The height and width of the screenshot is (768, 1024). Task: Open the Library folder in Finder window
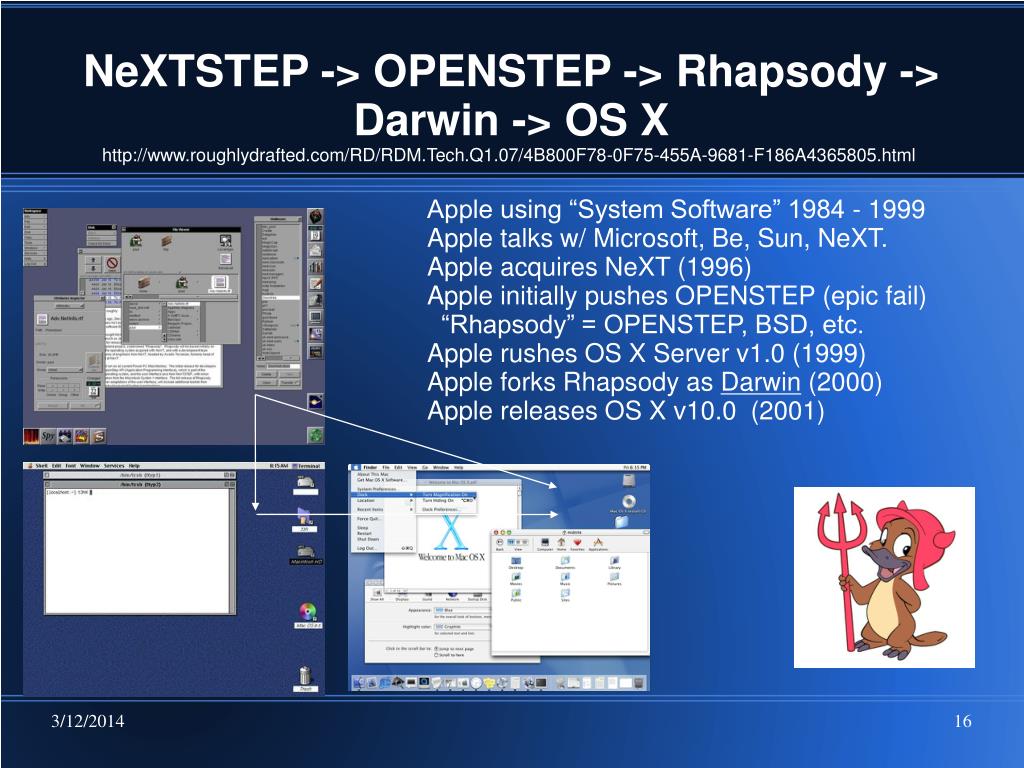click(x=615, y=563)
